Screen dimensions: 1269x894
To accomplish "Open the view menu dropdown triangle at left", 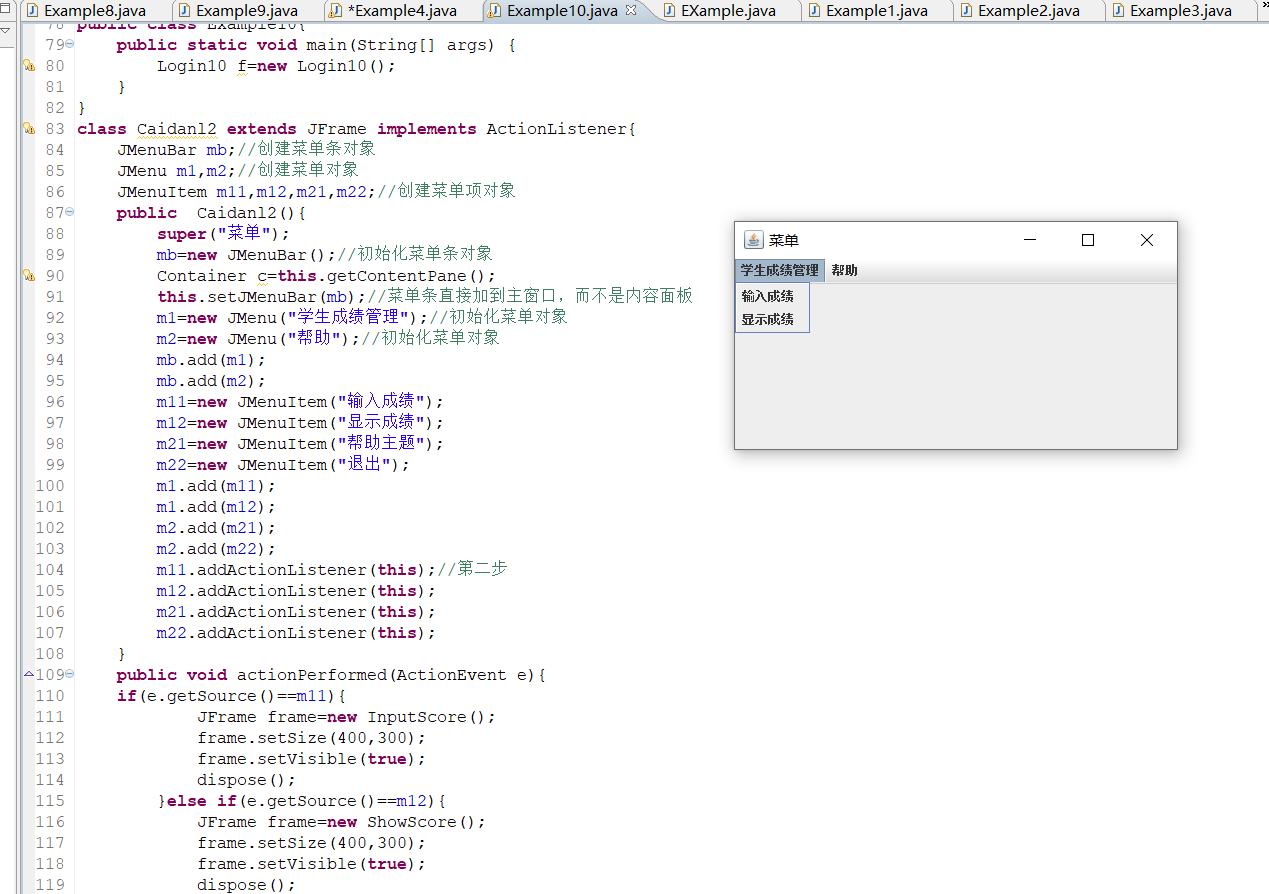I will tap(6, 30).
